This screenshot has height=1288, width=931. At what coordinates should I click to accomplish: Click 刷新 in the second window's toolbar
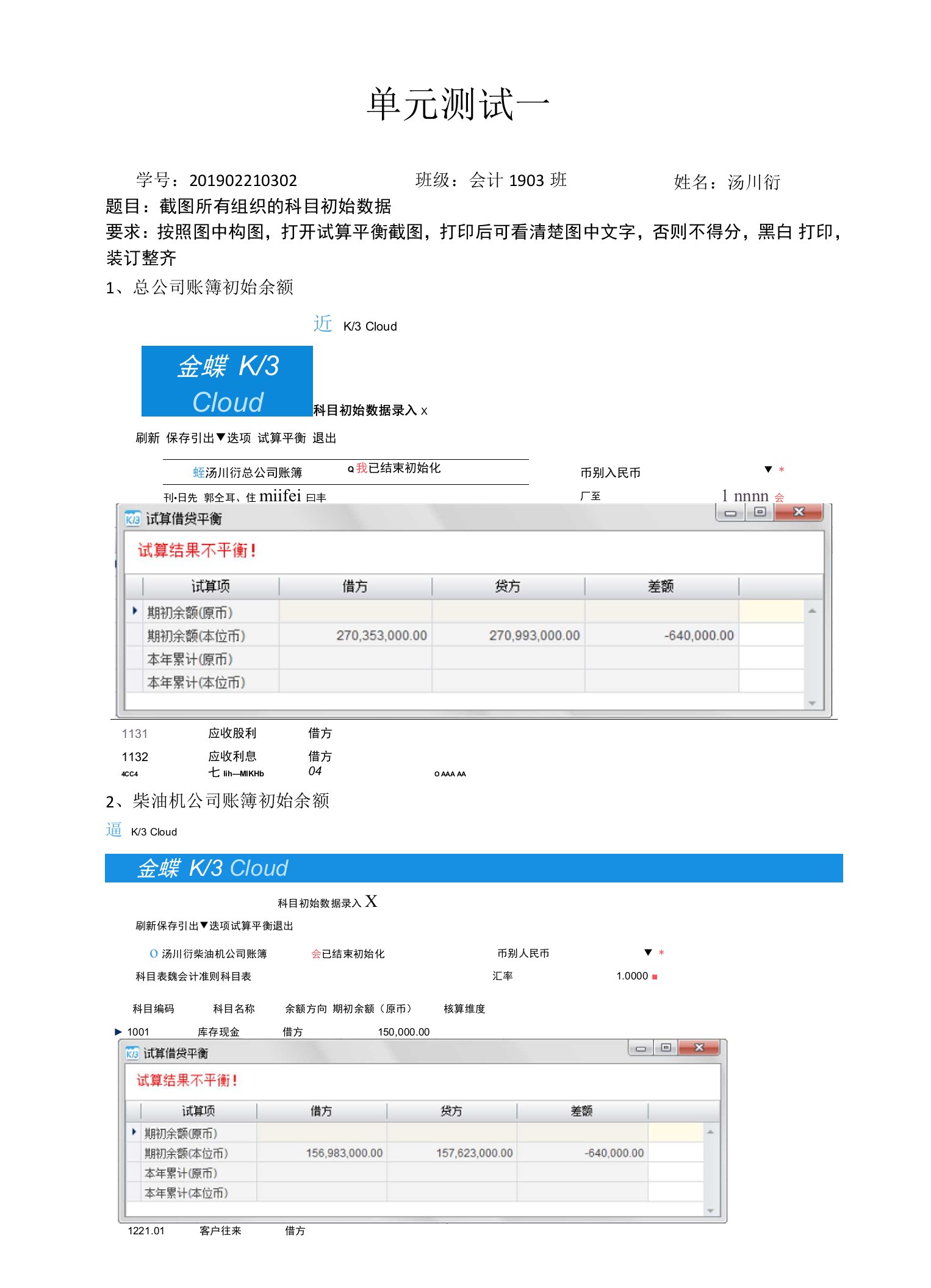(x=146, y=926)
